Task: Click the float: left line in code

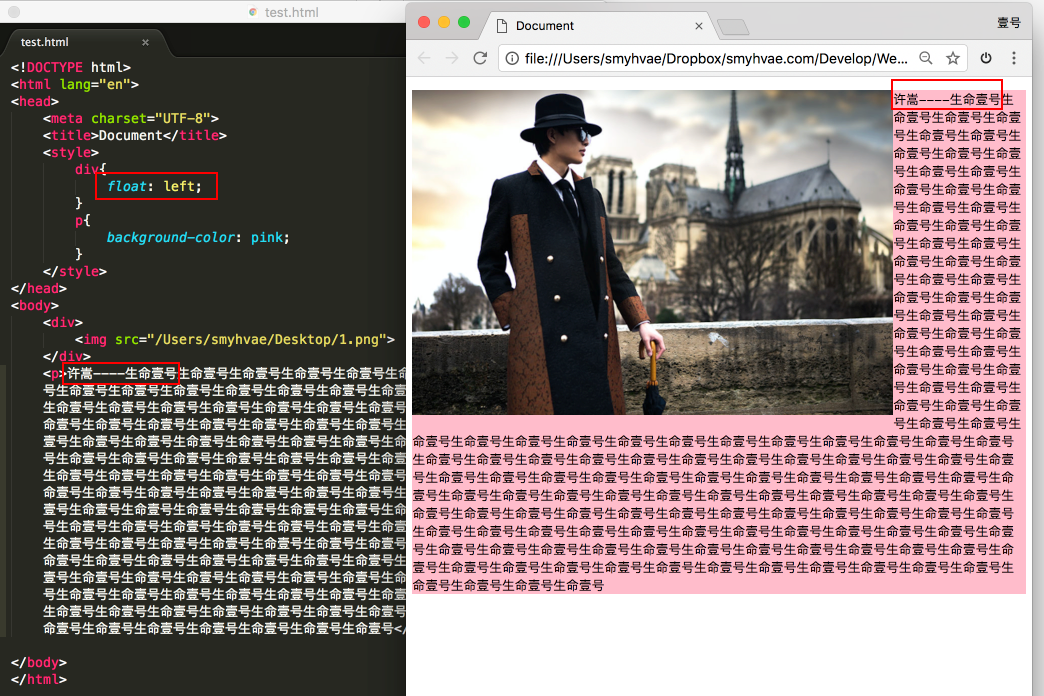Action: pos(154,186)
